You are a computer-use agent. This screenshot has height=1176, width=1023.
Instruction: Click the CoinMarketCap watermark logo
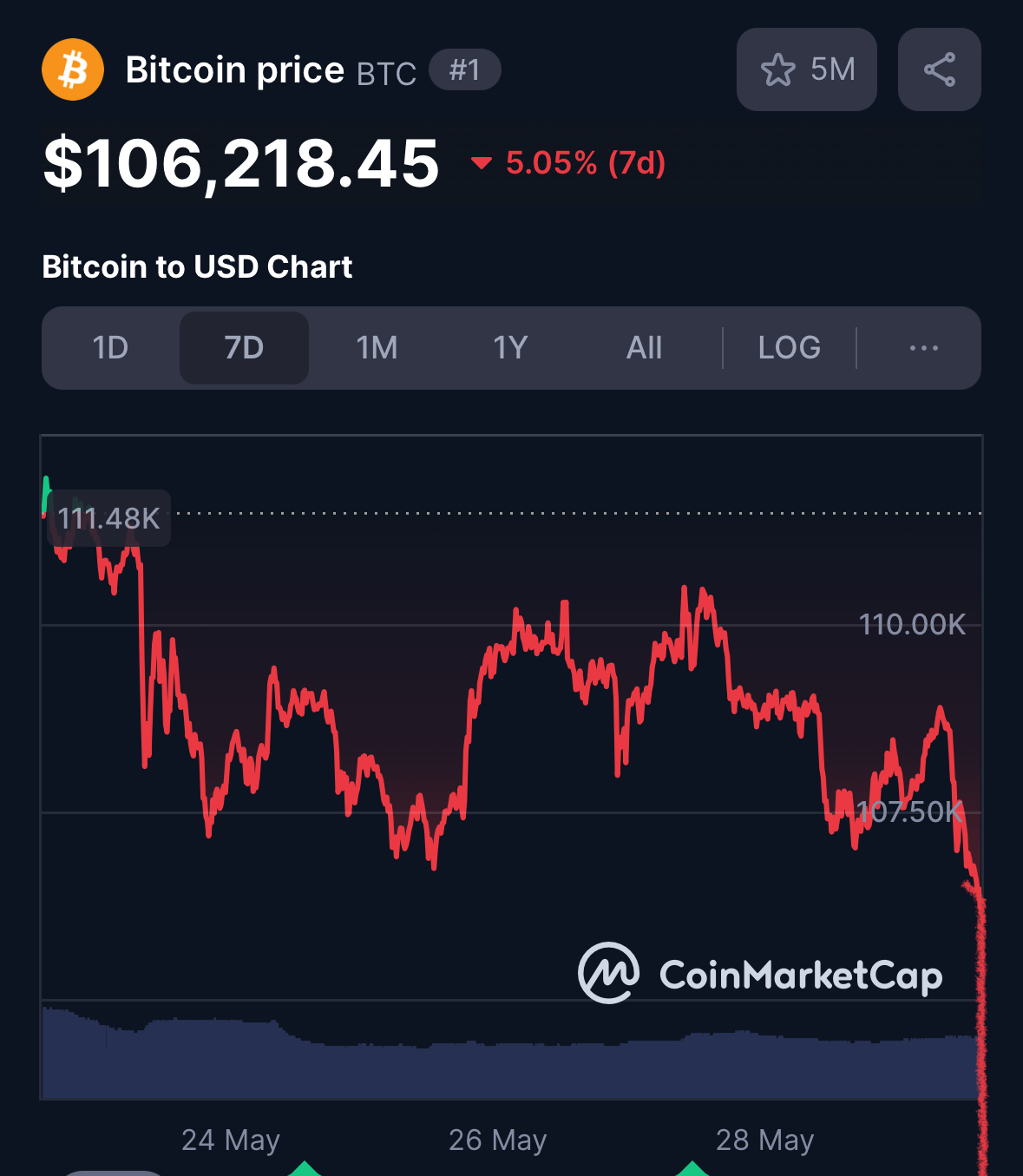click(760, 974)
